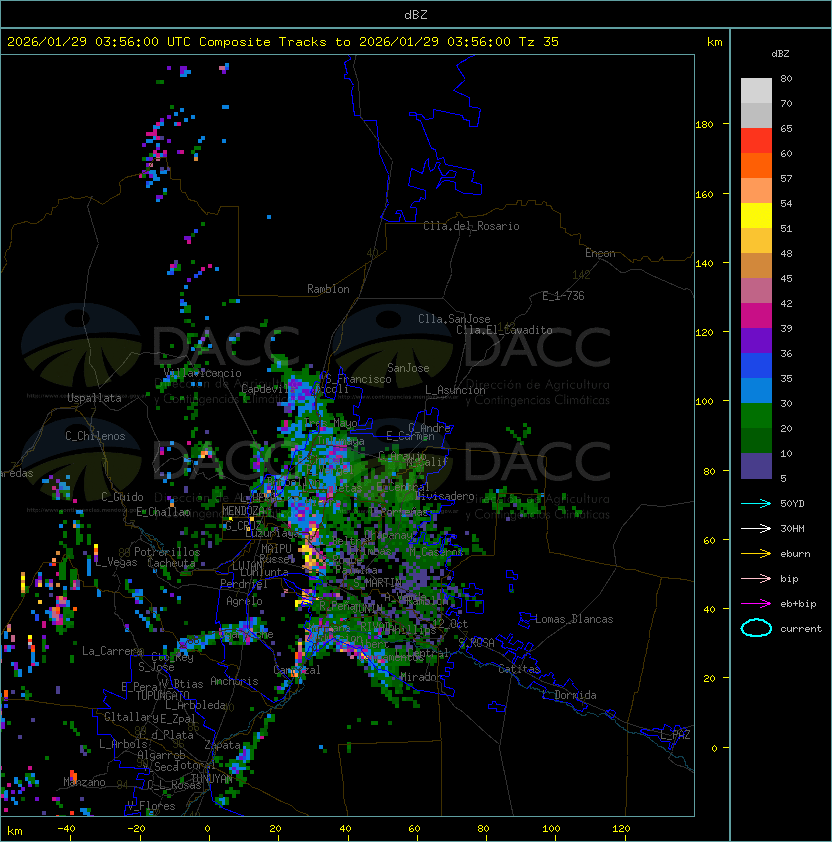Click the white 30HM arrow in legend
Screen dimensions: 832x842
[x=756, y=529]
